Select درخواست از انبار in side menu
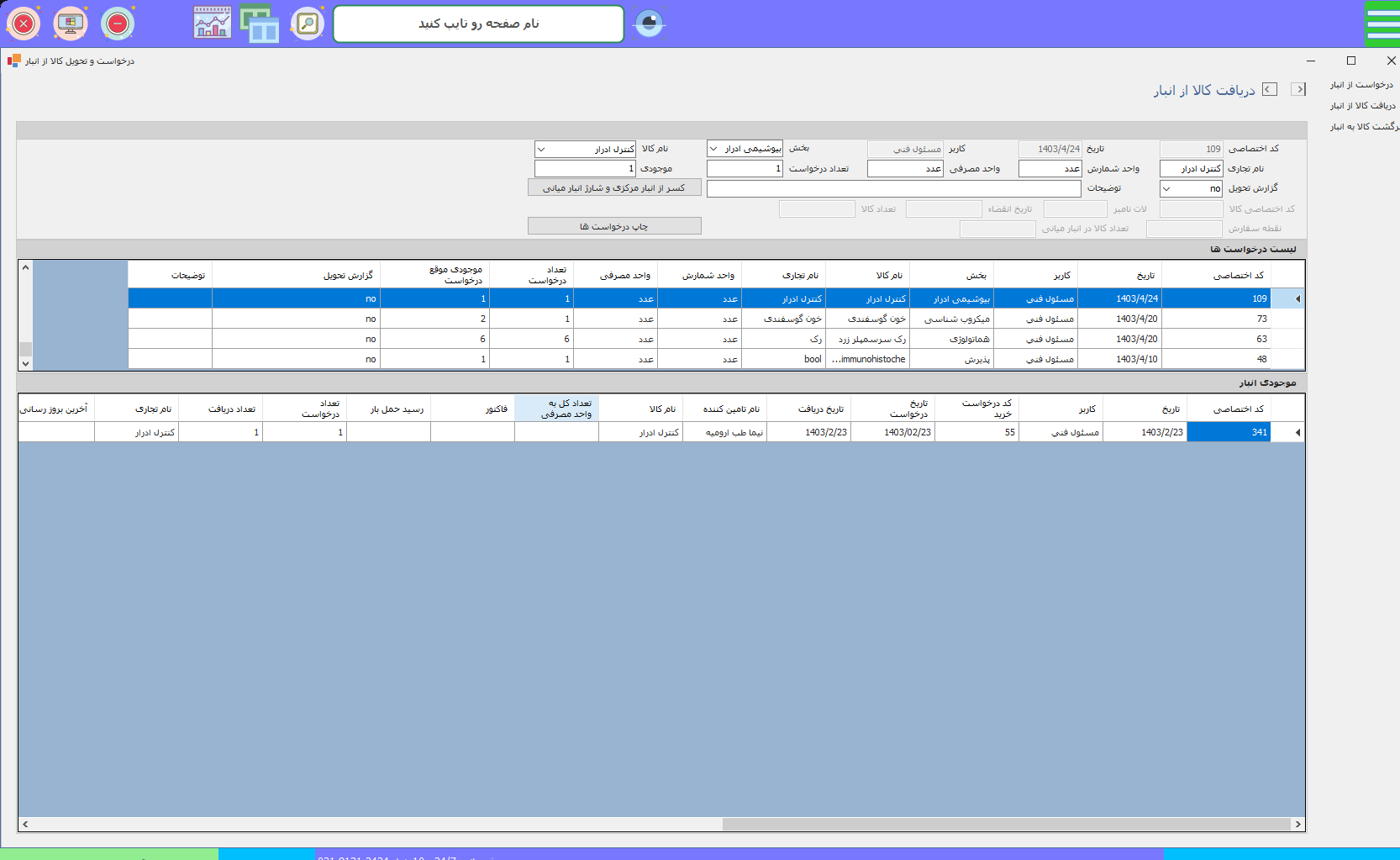Image resolution: width=1400 pixels, height=860 pixels. 1361,85
